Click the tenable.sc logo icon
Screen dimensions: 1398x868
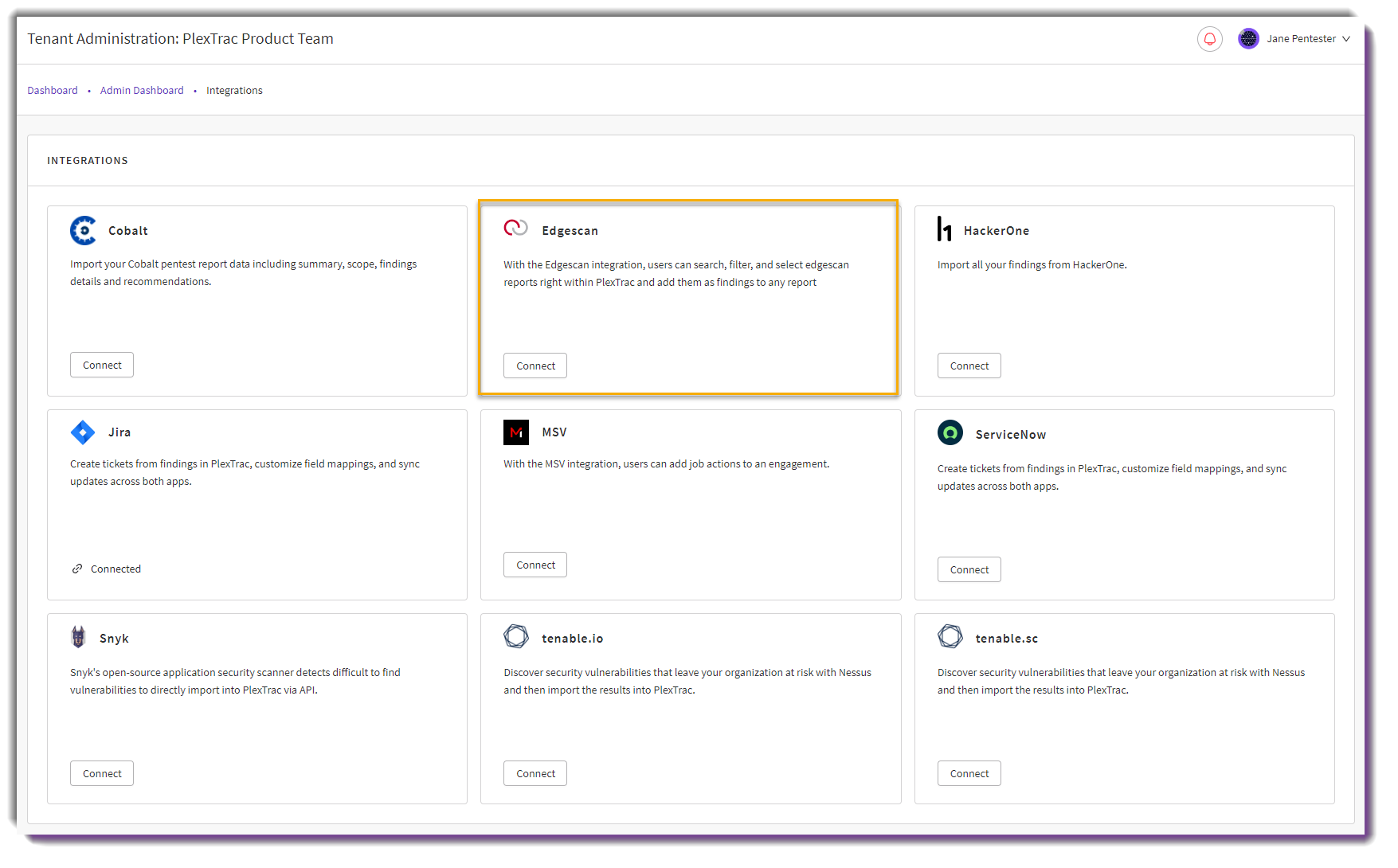tap(950, 636)
